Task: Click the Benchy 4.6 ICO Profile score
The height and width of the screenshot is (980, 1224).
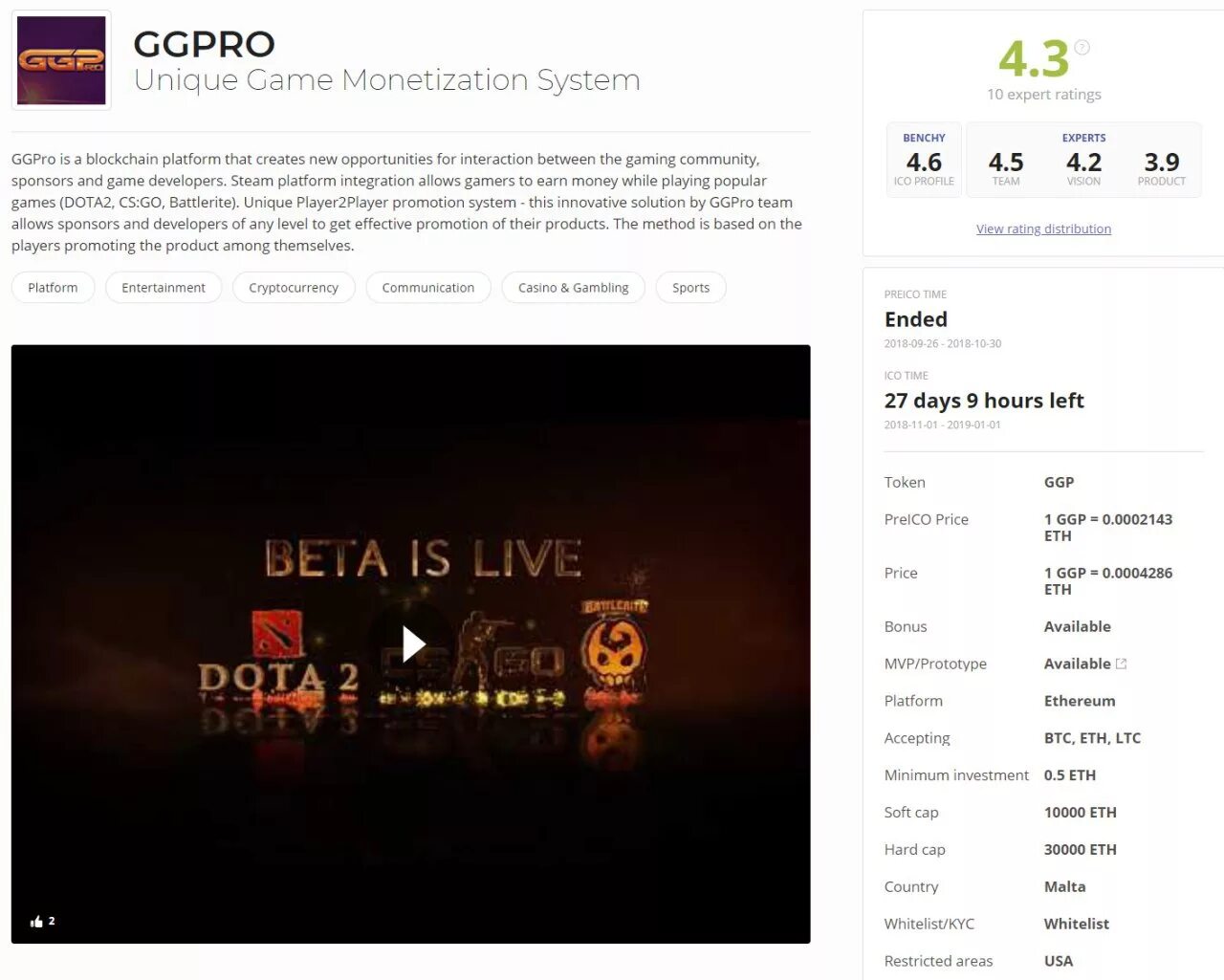Action: click(x=924, y=160)
